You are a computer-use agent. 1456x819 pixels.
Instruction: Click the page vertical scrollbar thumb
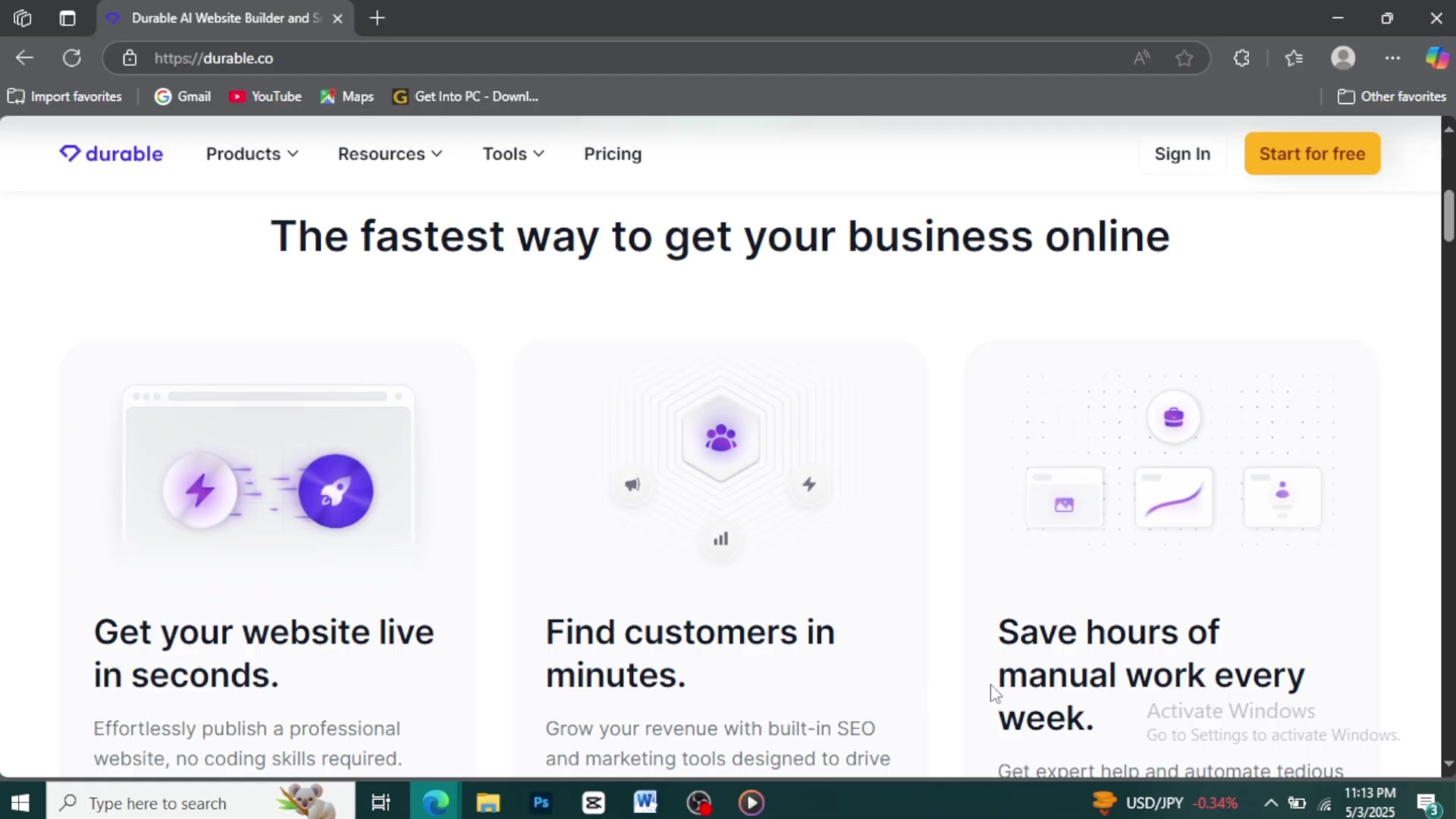[1448, 216]
